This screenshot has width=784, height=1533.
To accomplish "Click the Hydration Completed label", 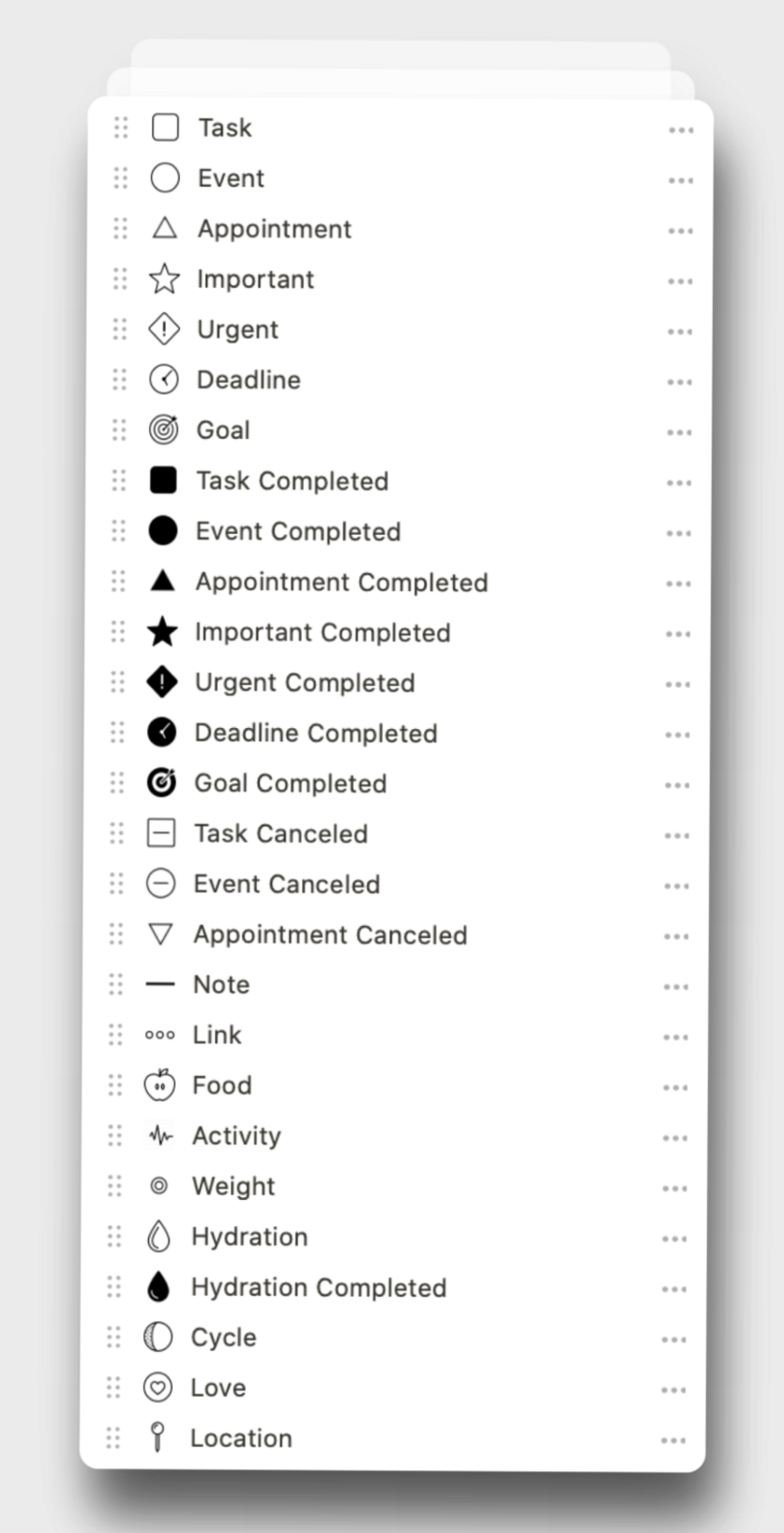I will pyautogui.click(x=319, y=1287).
